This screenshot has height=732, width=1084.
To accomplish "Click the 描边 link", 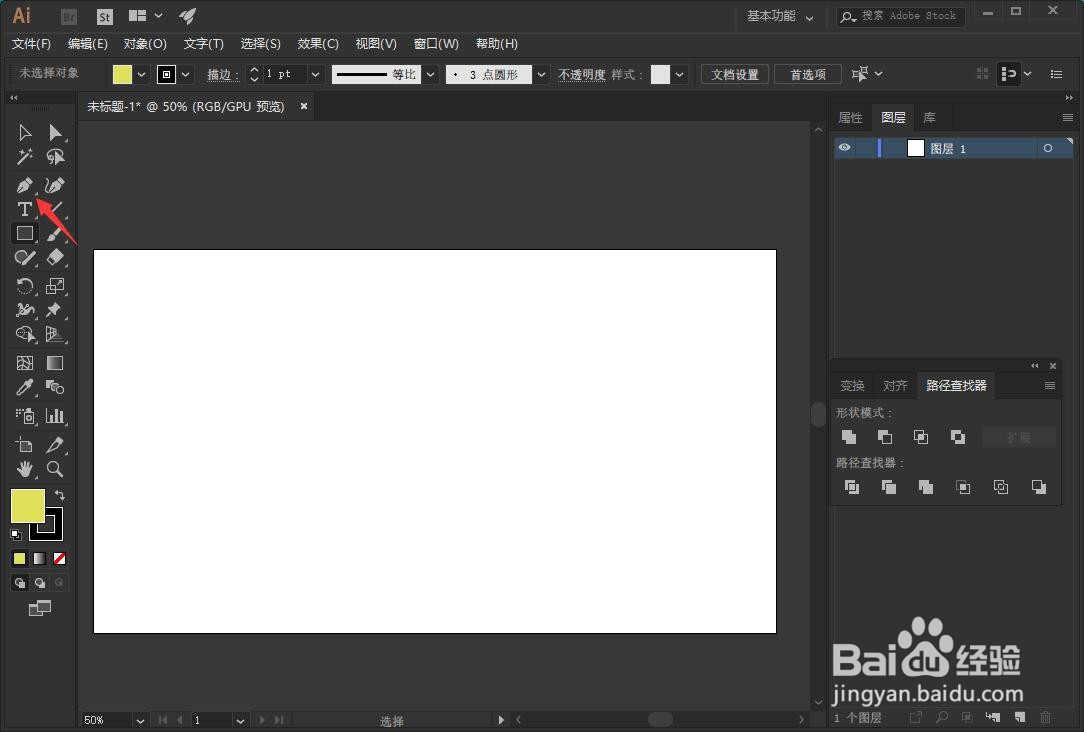I will point(223,75).
